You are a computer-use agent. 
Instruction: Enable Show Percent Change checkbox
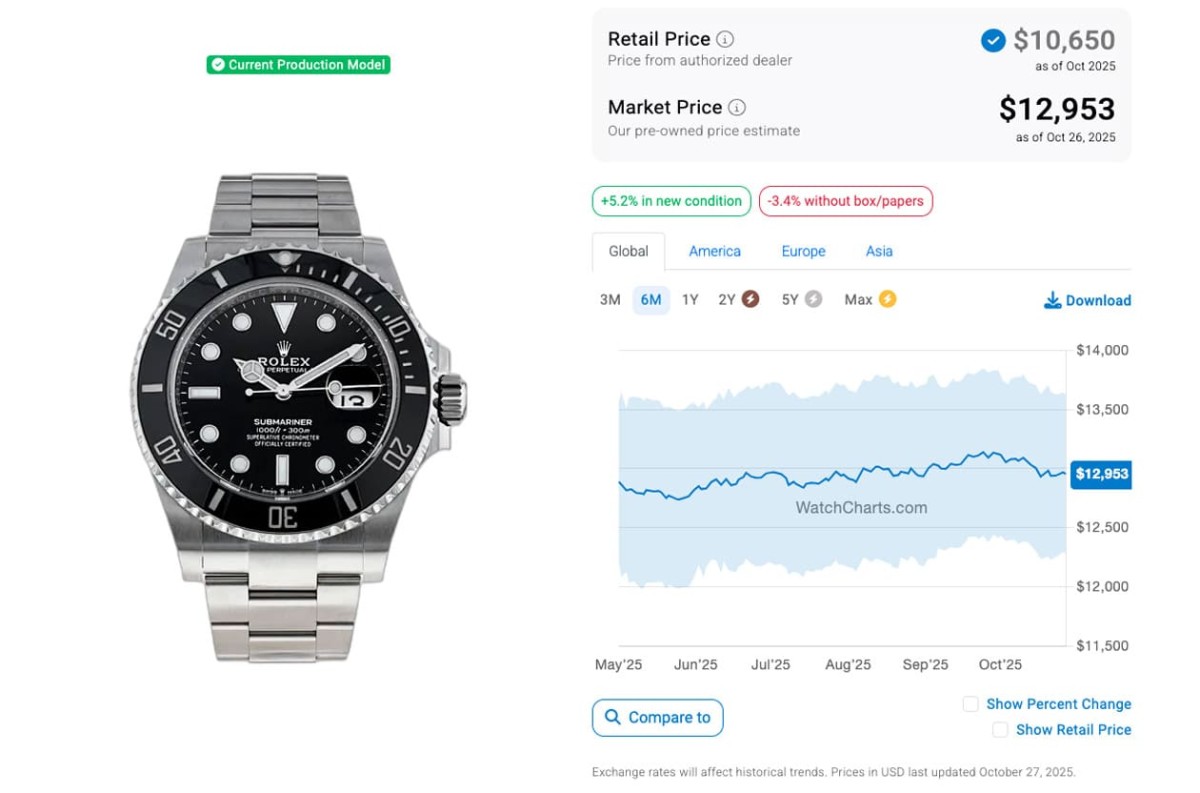pyautogui.click(x=970, y=704)
